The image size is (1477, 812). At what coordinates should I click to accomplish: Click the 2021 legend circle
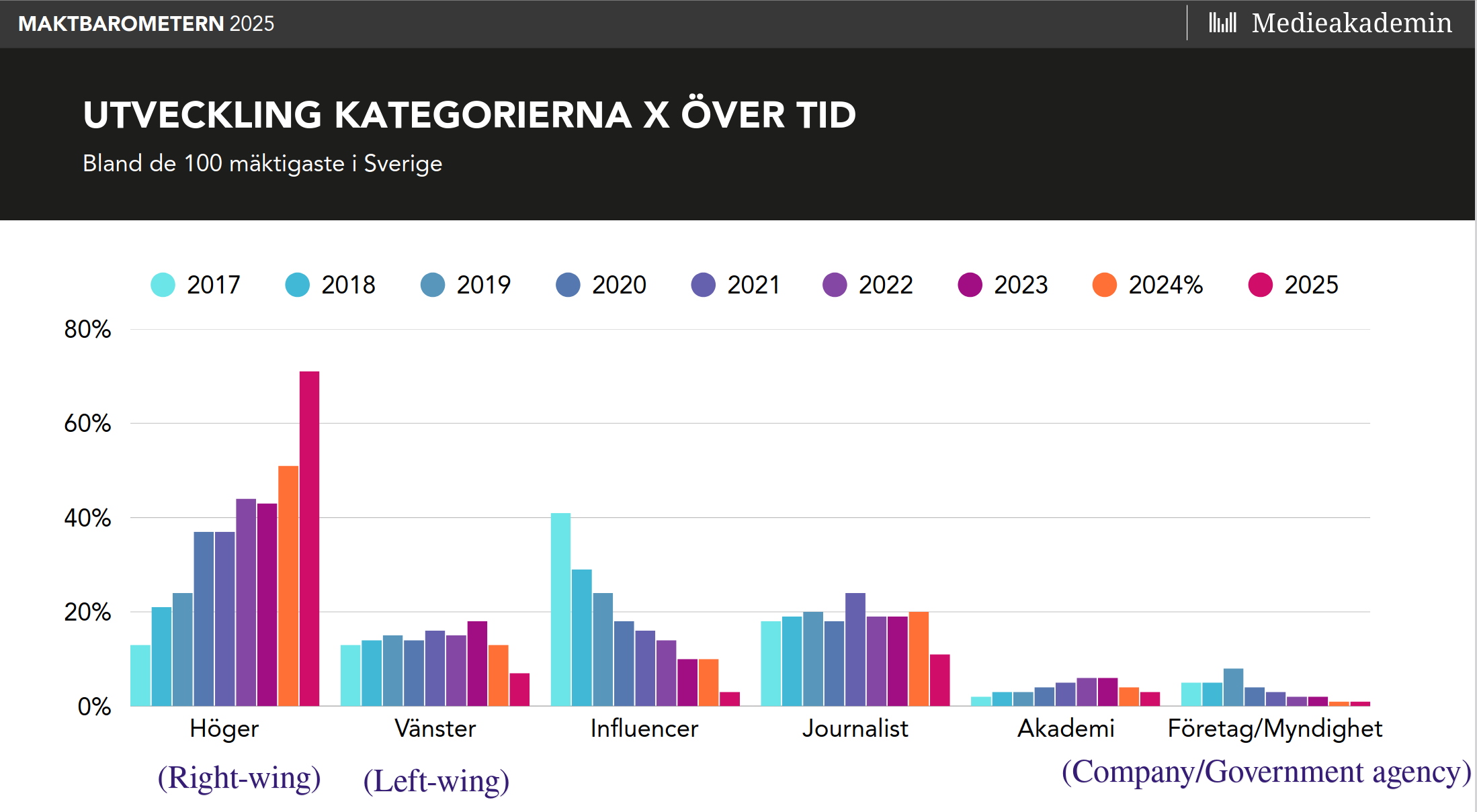point(703,285)
